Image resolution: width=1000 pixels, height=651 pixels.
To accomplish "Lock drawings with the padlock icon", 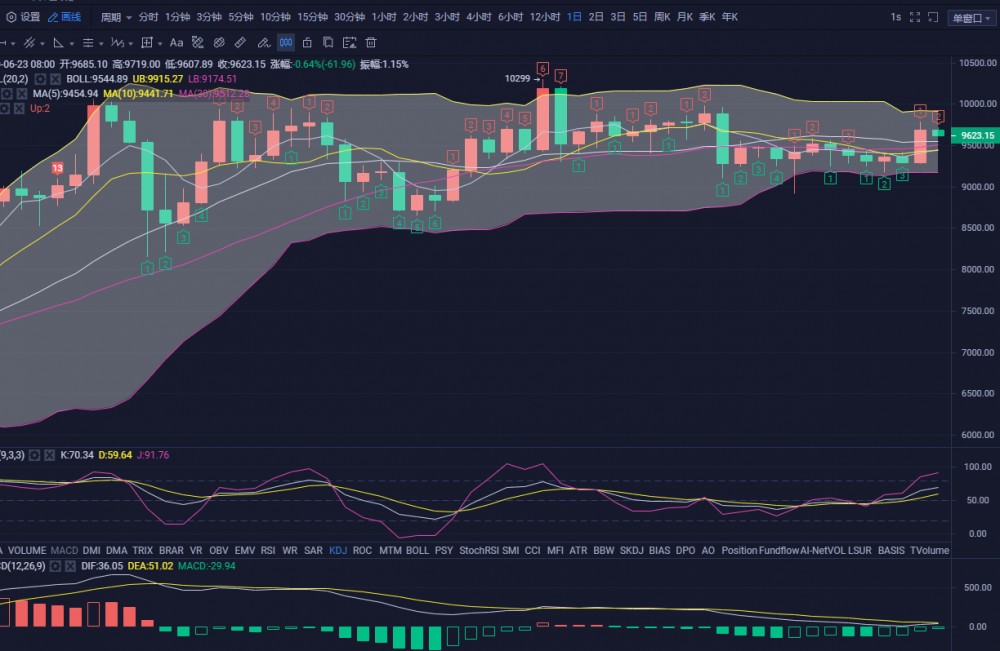I will 306,43.
